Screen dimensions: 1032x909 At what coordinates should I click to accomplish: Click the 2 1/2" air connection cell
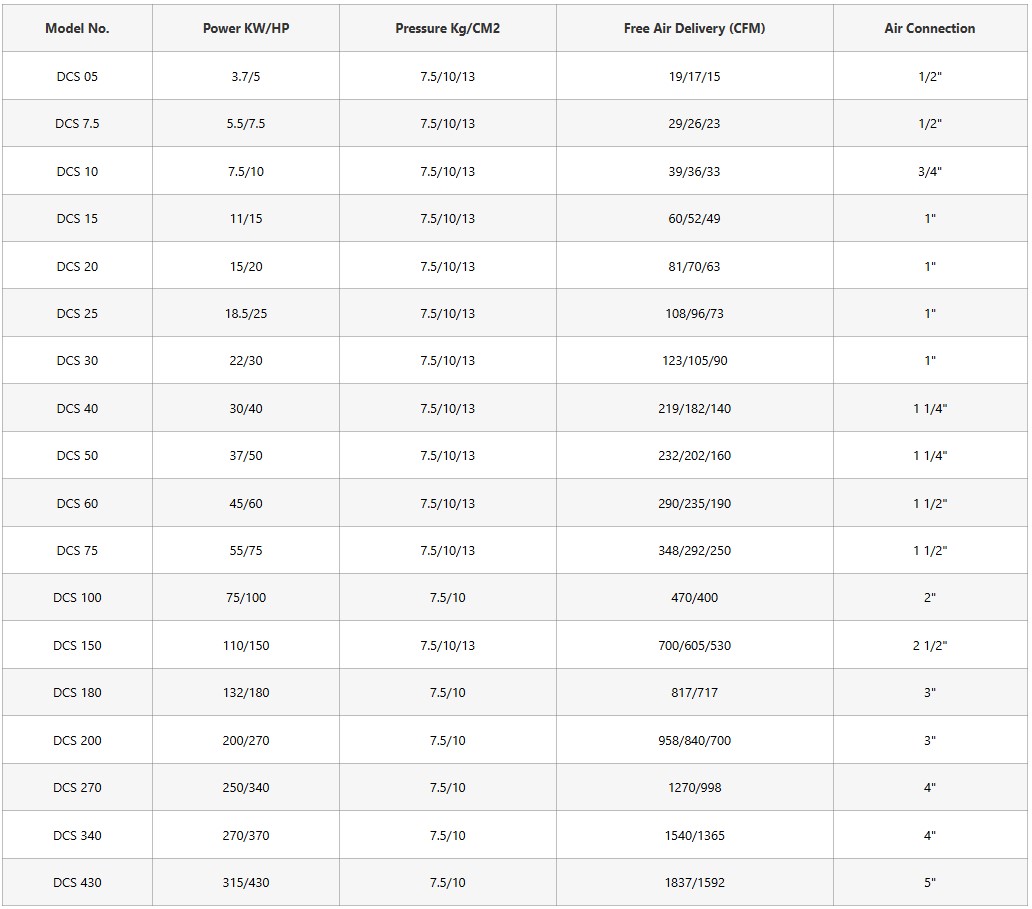coord(929,645)
